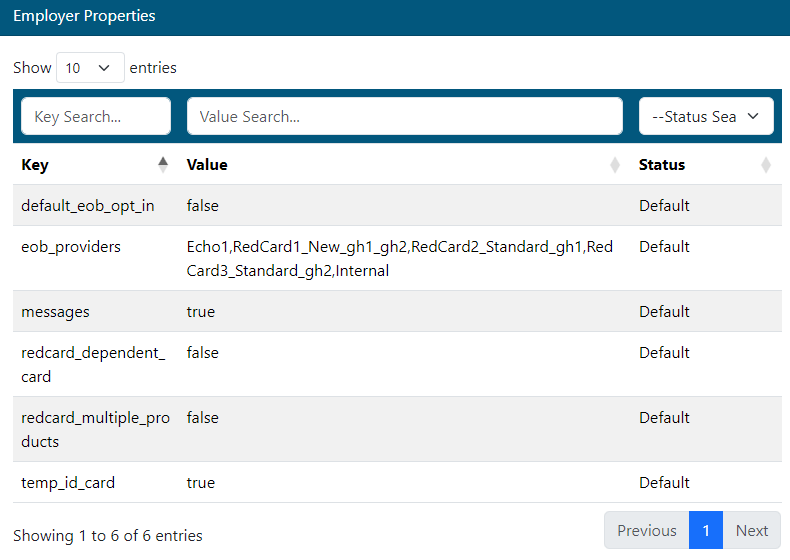
Task: Go to the Previous page
Action: (x=646, y=531)
